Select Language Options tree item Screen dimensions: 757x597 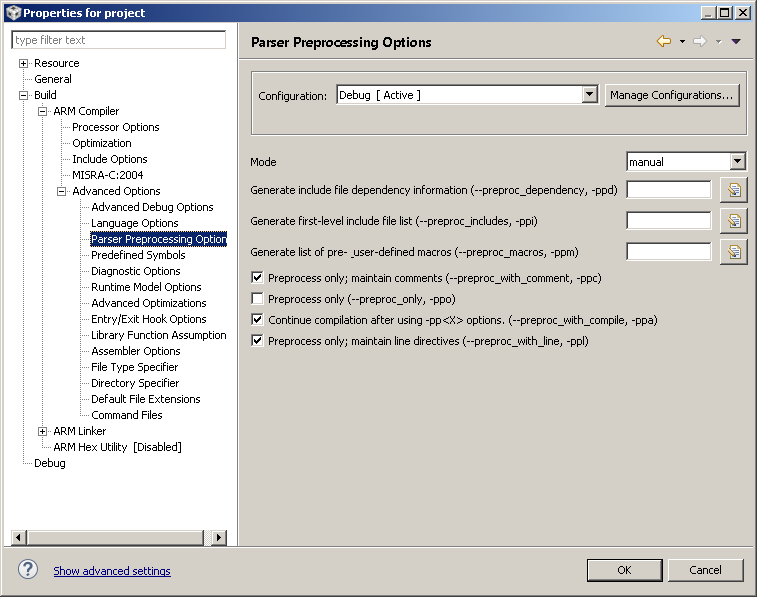[x=135, y=223]
